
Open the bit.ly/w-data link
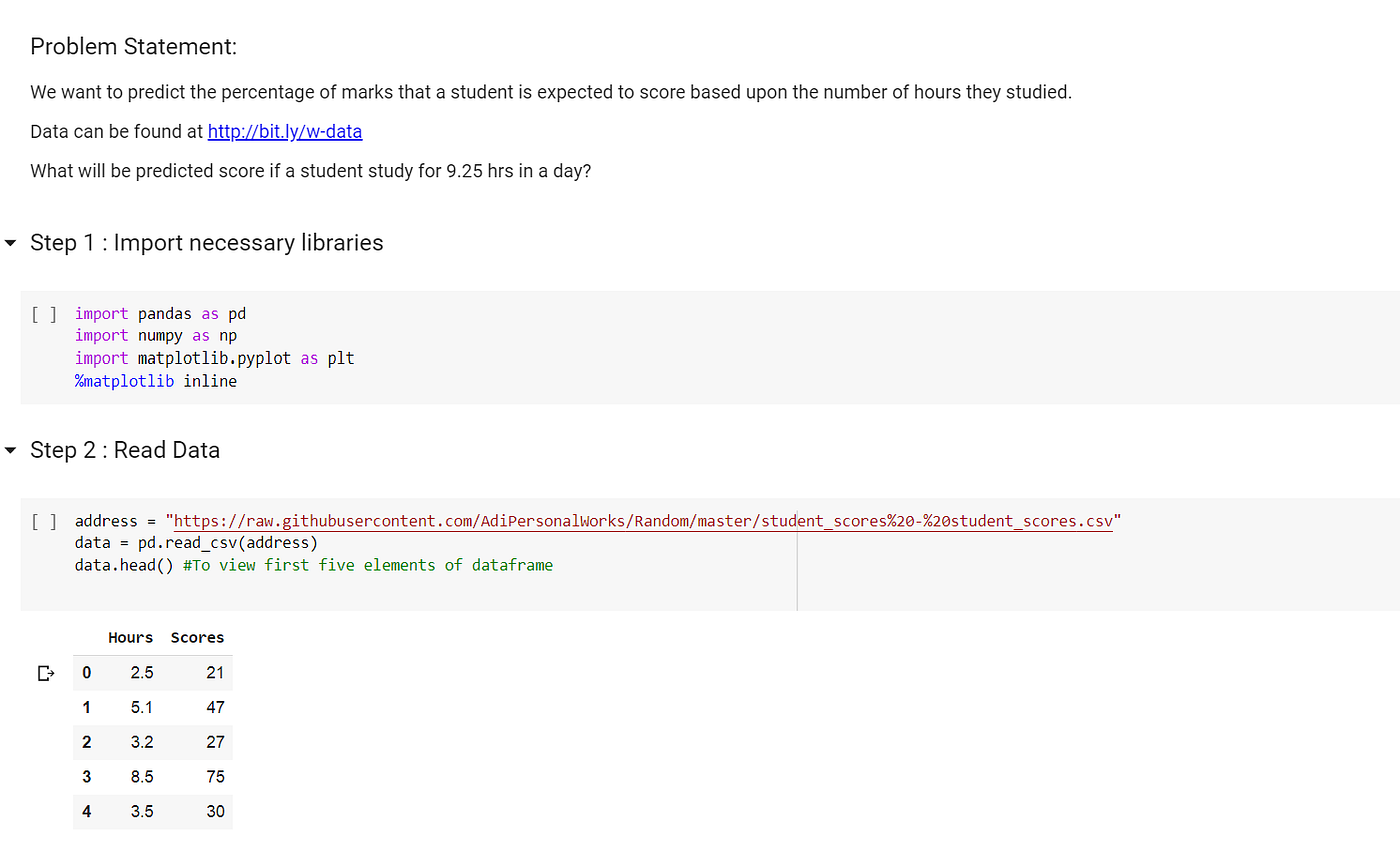click(x=285, y=131)
